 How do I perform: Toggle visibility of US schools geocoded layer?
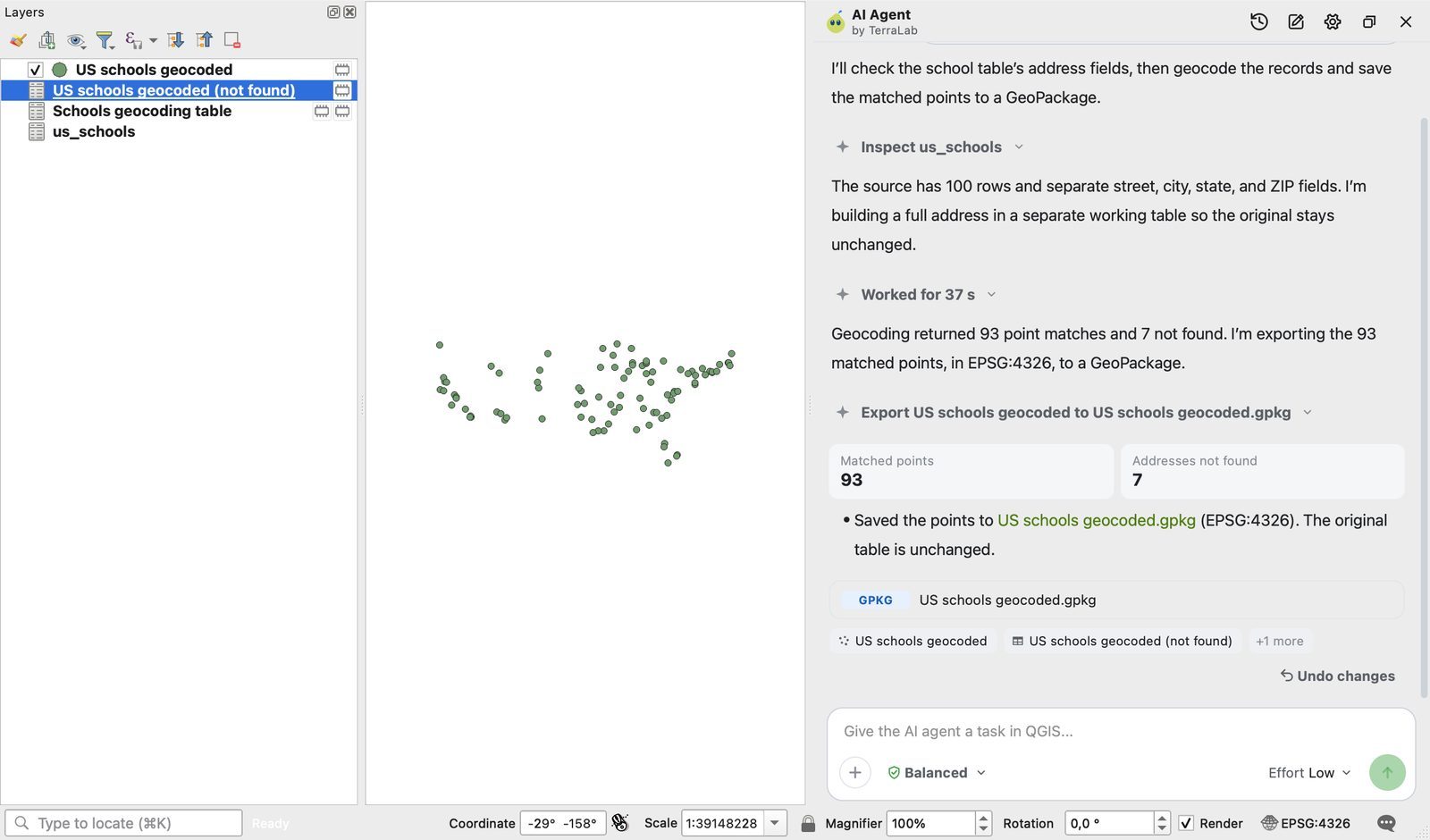pos(35,70)
